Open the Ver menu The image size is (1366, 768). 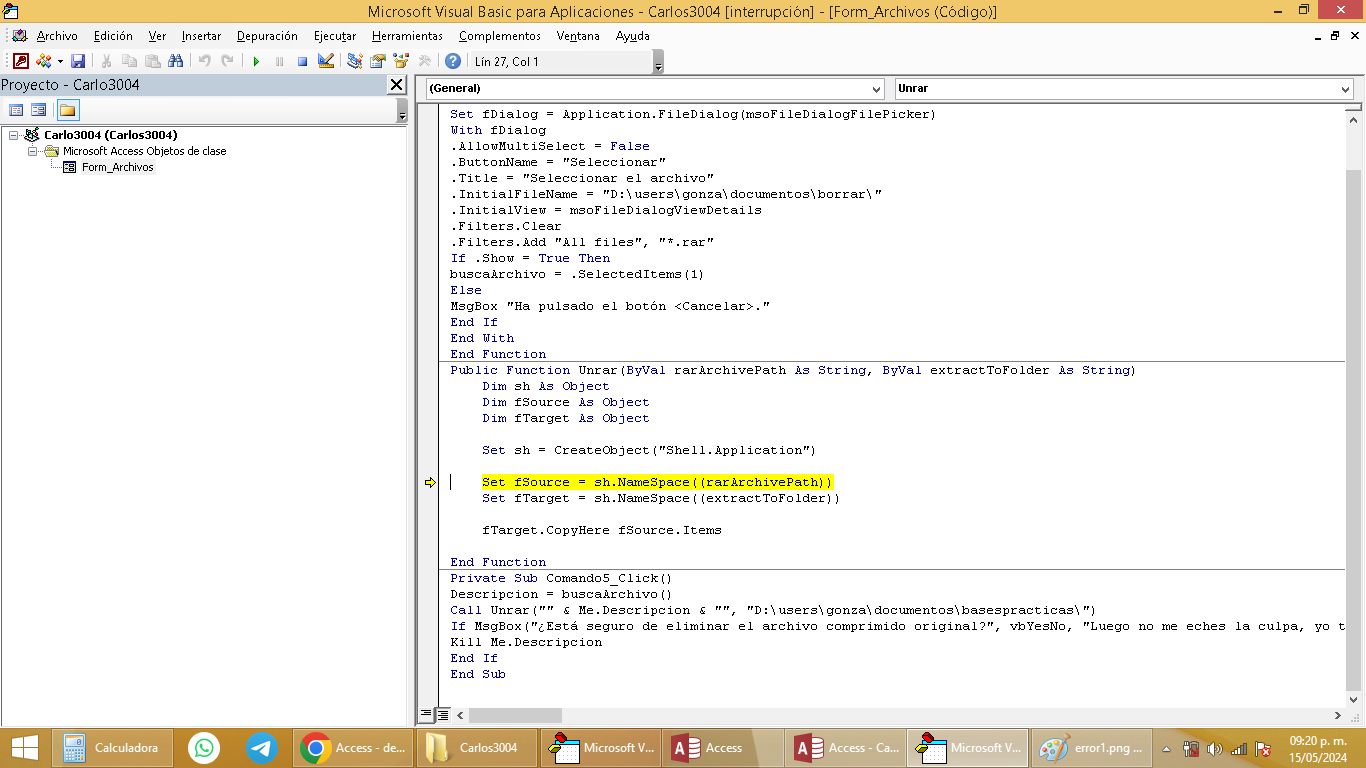[157, 36]
